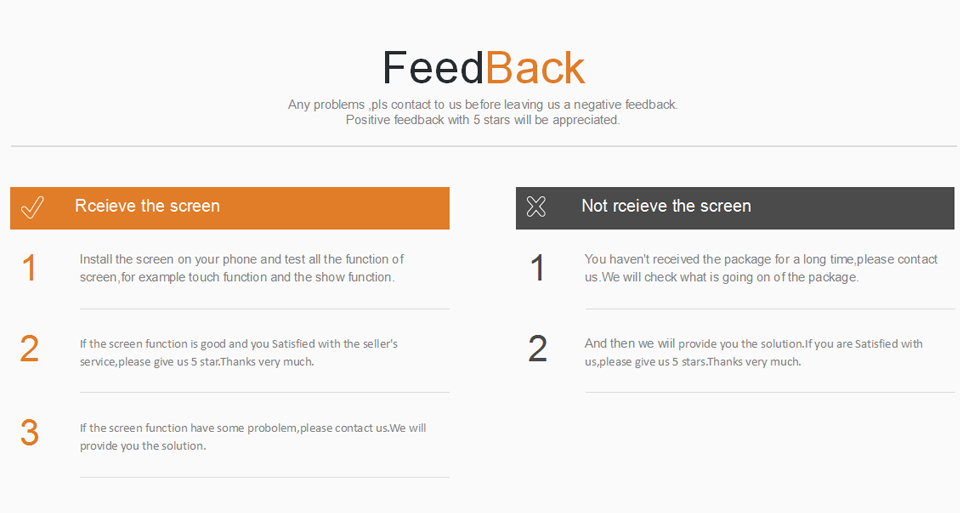
Task: Click the "Positive feedback with 5 stars" line
Action: coord(482,120)
